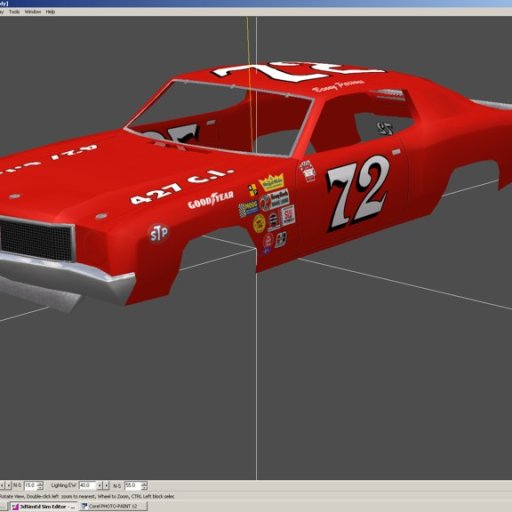Click the 72 door number on the car
The image size is (512, 512).
[x=358, y=193]
